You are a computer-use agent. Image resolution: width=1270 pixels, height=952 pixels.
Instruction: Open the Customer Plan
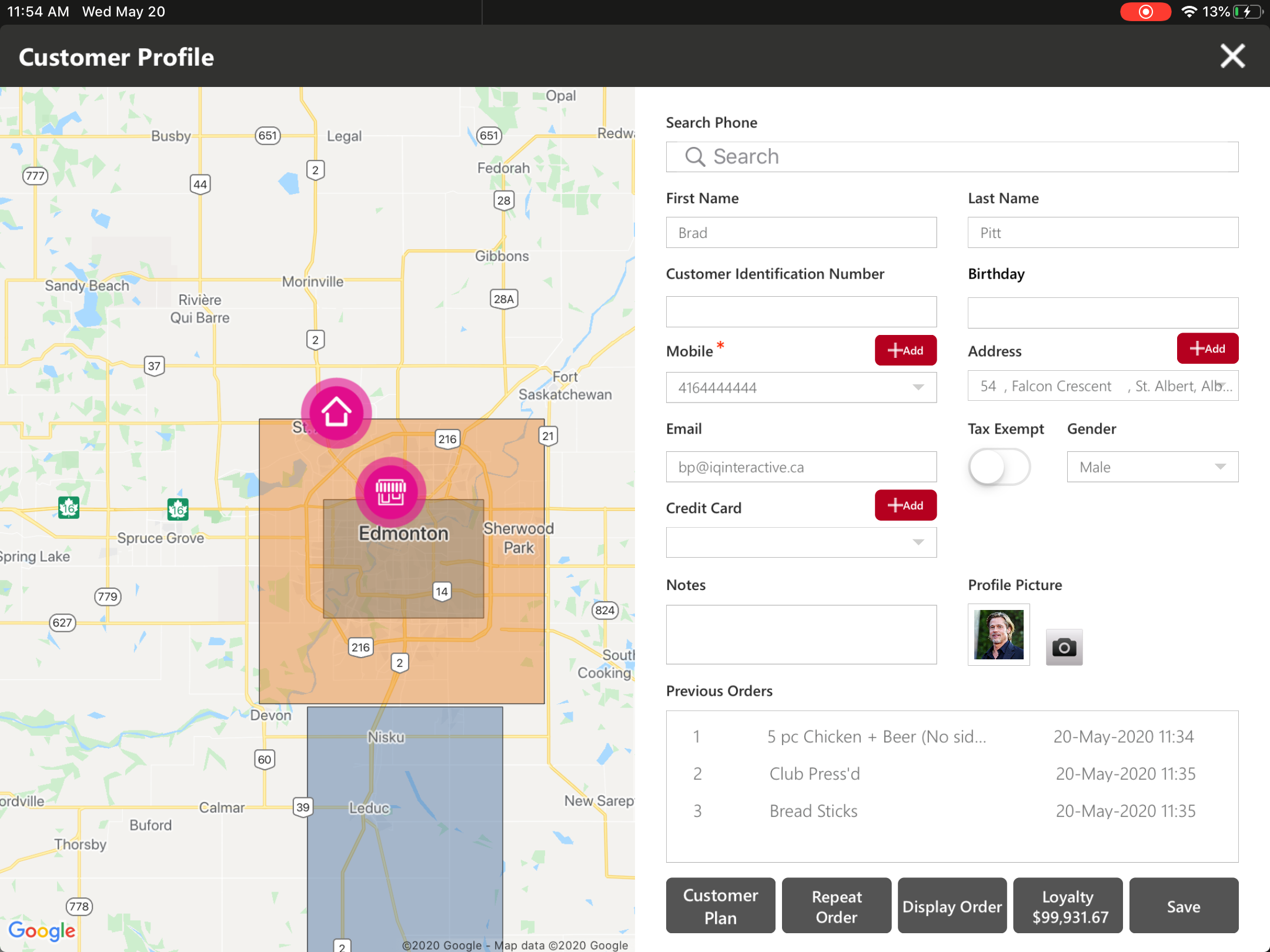coord(721,906)
